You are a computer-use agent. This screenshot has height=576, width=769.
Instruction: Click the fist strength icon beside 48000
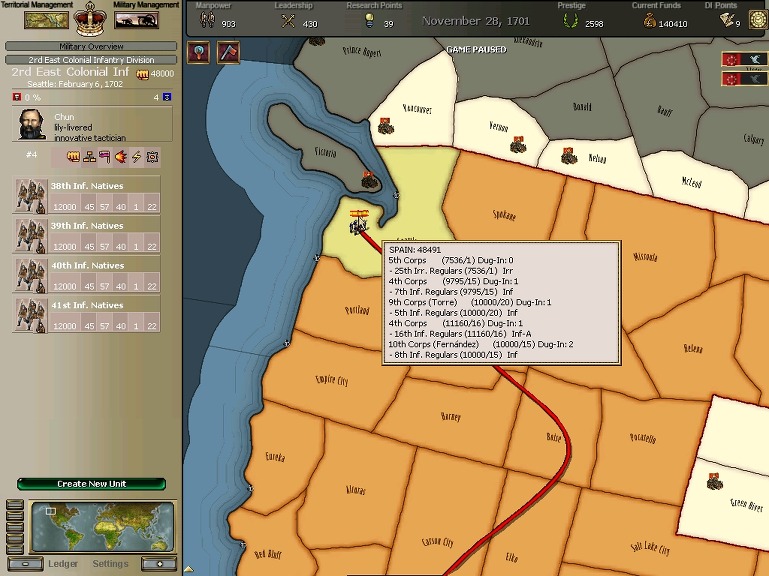pos(142,74)
